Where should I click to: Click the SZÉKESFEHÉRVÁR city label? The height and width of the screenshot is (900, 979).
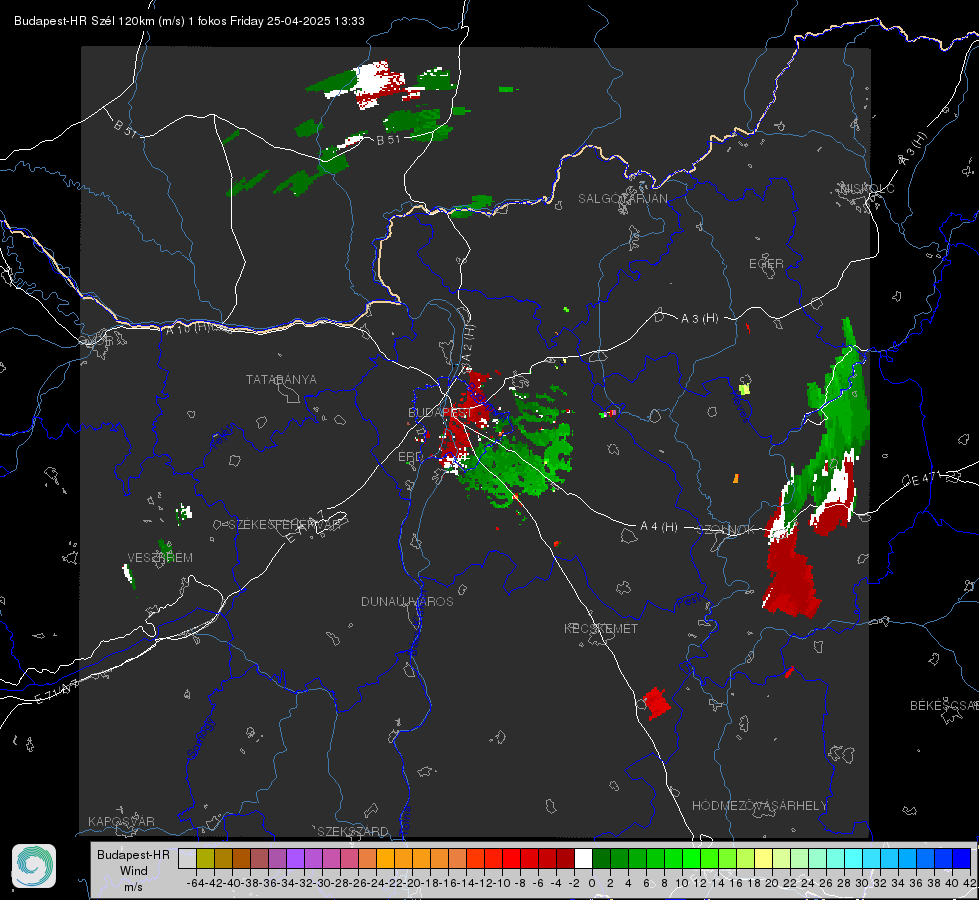[284, 525]
